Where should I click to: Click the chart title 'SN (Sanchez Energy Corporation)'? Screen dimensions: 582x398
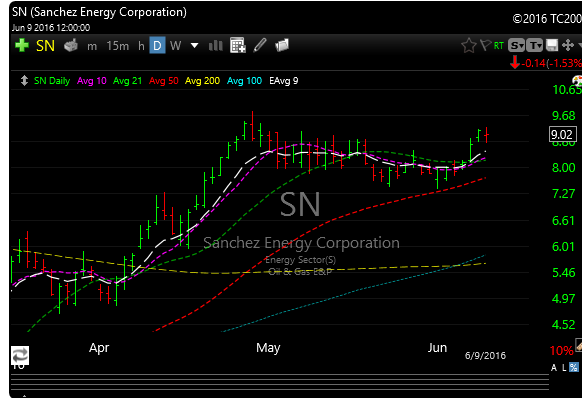pos(99,12)
